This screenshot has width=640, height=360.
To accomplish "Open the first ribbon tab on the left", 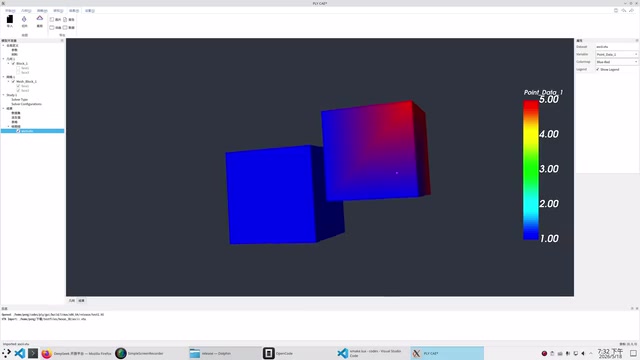I will tap(10, 11).
